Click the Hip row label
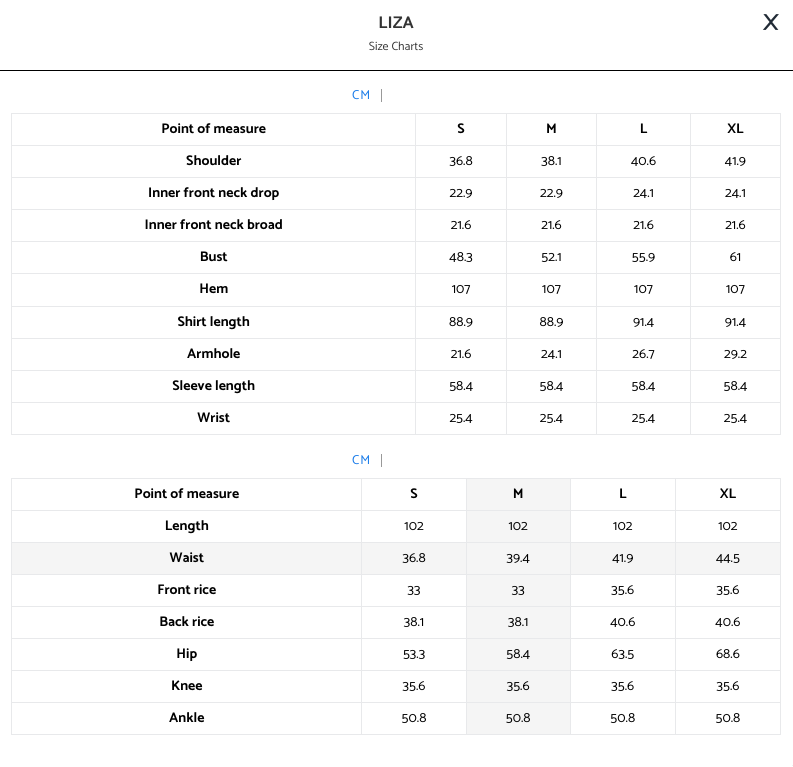The image size is (793, 767). pos(187,654)
